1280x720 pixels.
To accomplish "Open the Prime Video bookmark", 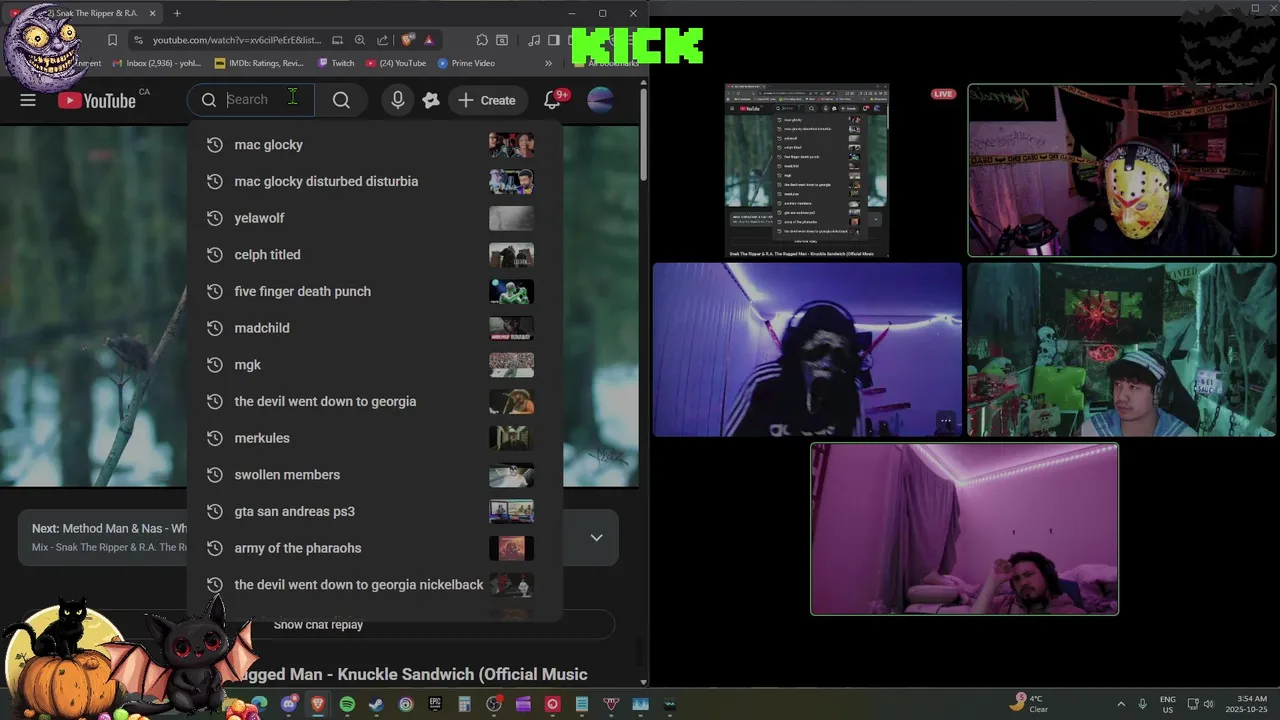I will click(466, 63).
